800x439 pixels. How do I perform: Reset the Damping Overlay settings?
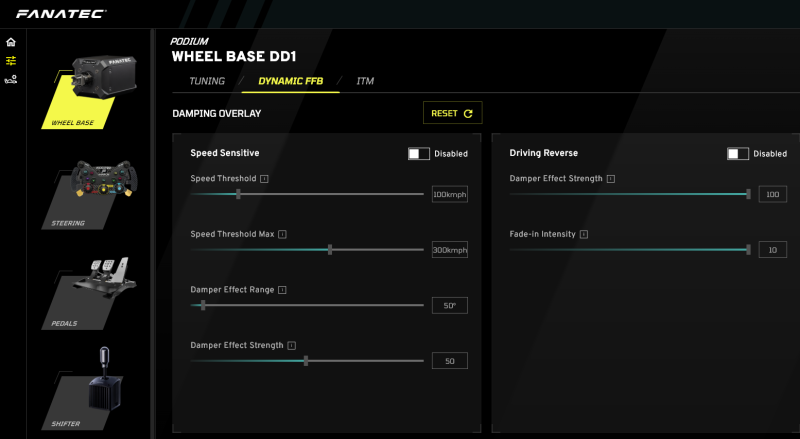453,113
